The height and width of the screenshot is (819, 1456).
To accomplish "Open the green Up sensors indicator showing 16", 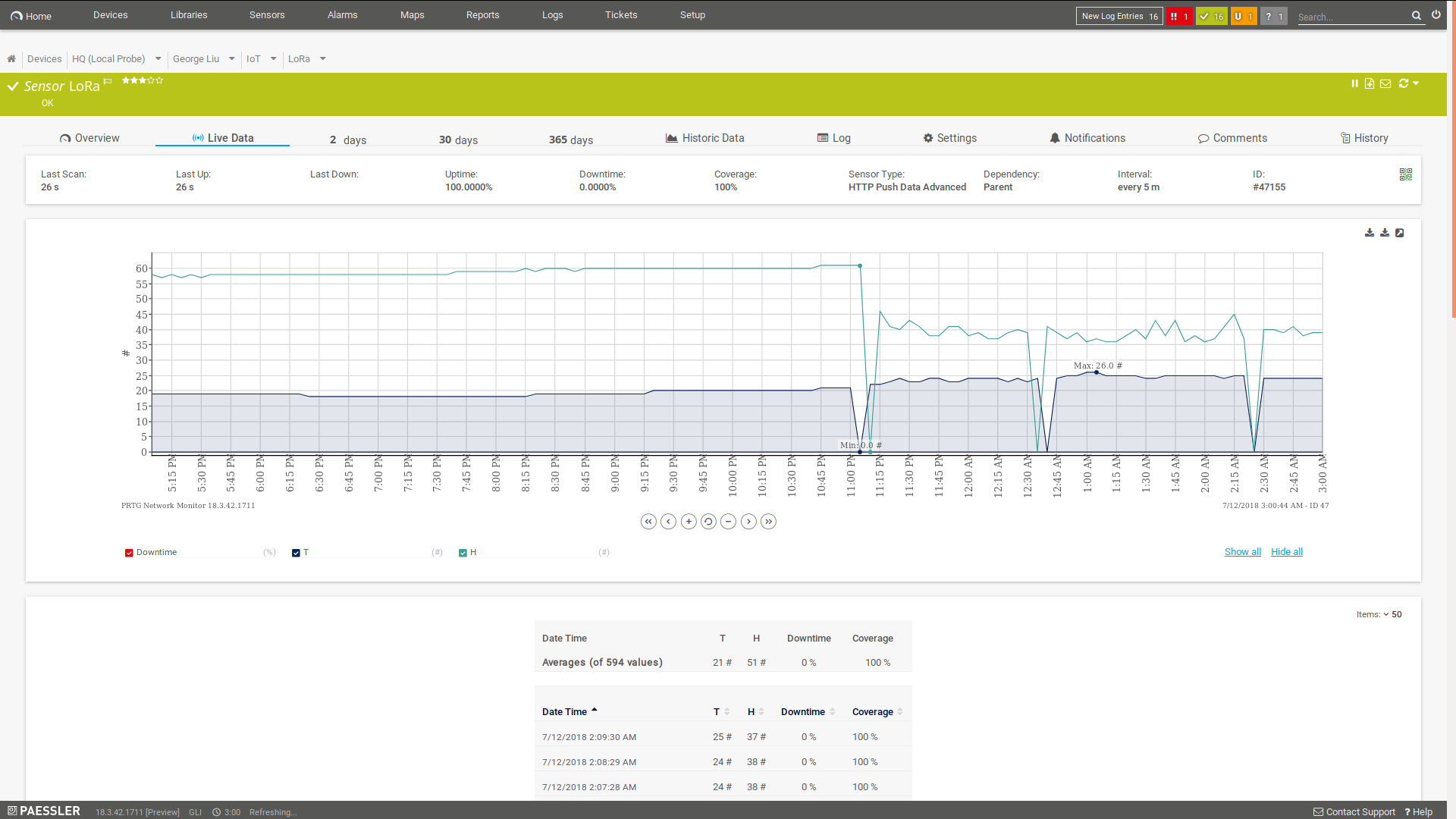I will coord(1212,16).
